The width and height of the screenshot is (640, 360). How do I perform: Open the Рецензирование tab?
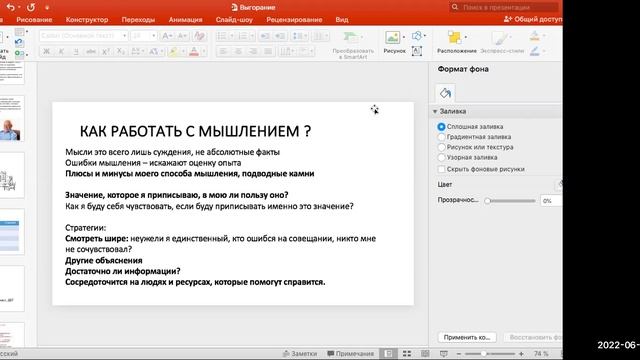[x=294, y=20]
